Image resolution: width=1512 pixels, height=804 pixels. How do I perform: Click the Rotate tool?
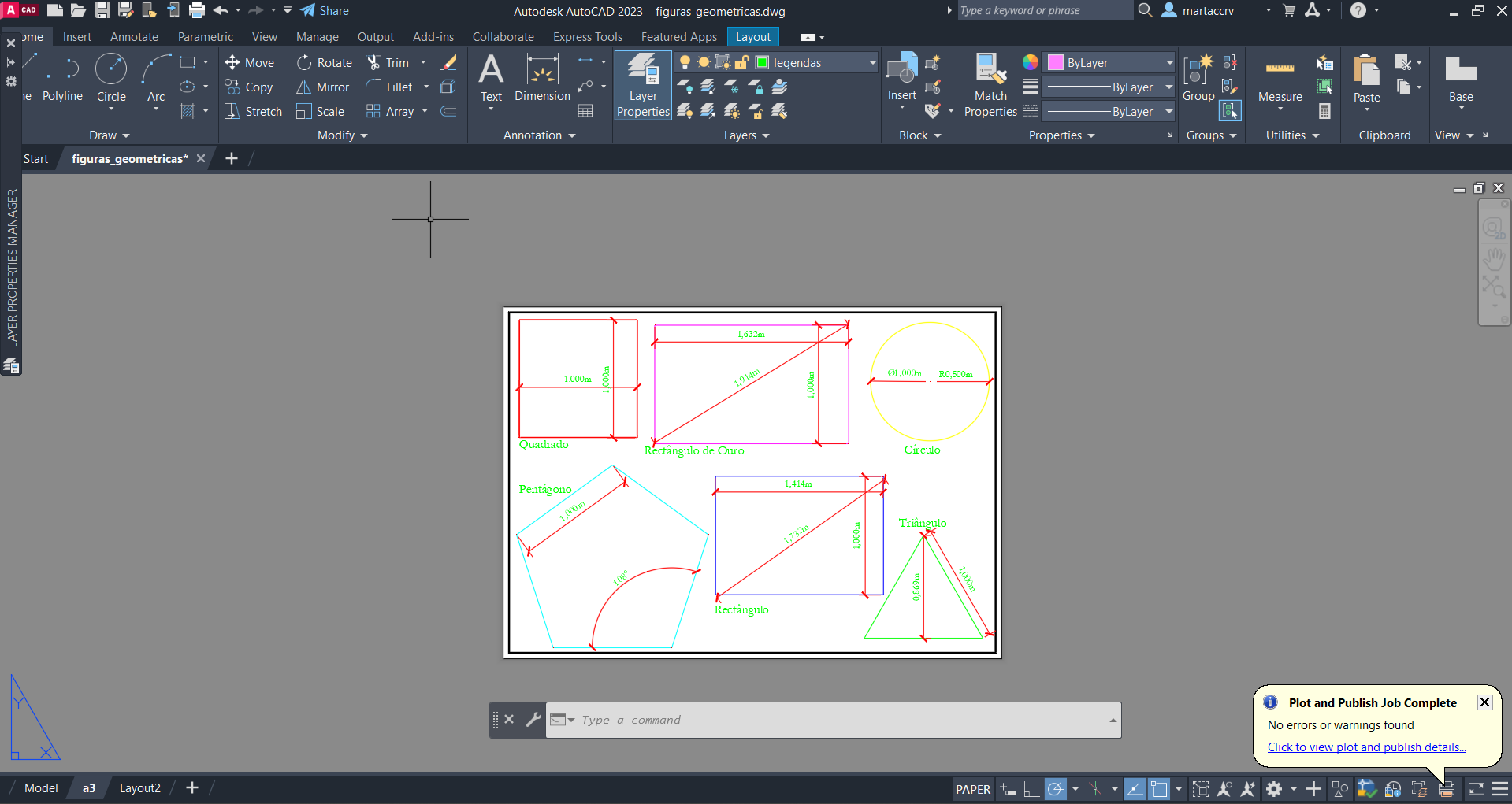(325, 63)
